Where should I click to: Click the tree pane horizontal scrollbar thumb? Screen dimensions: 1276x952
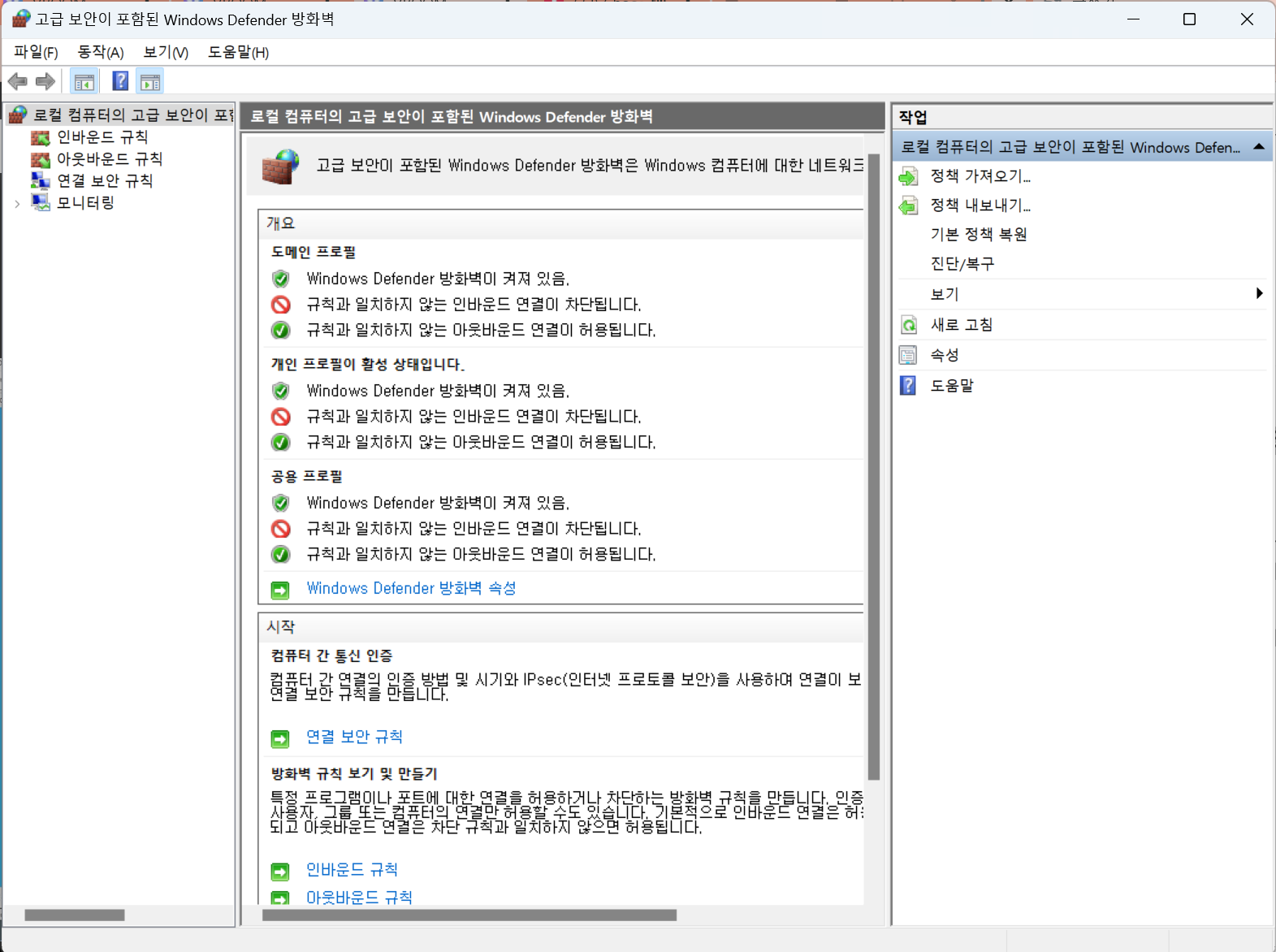[x=75, y=915]
